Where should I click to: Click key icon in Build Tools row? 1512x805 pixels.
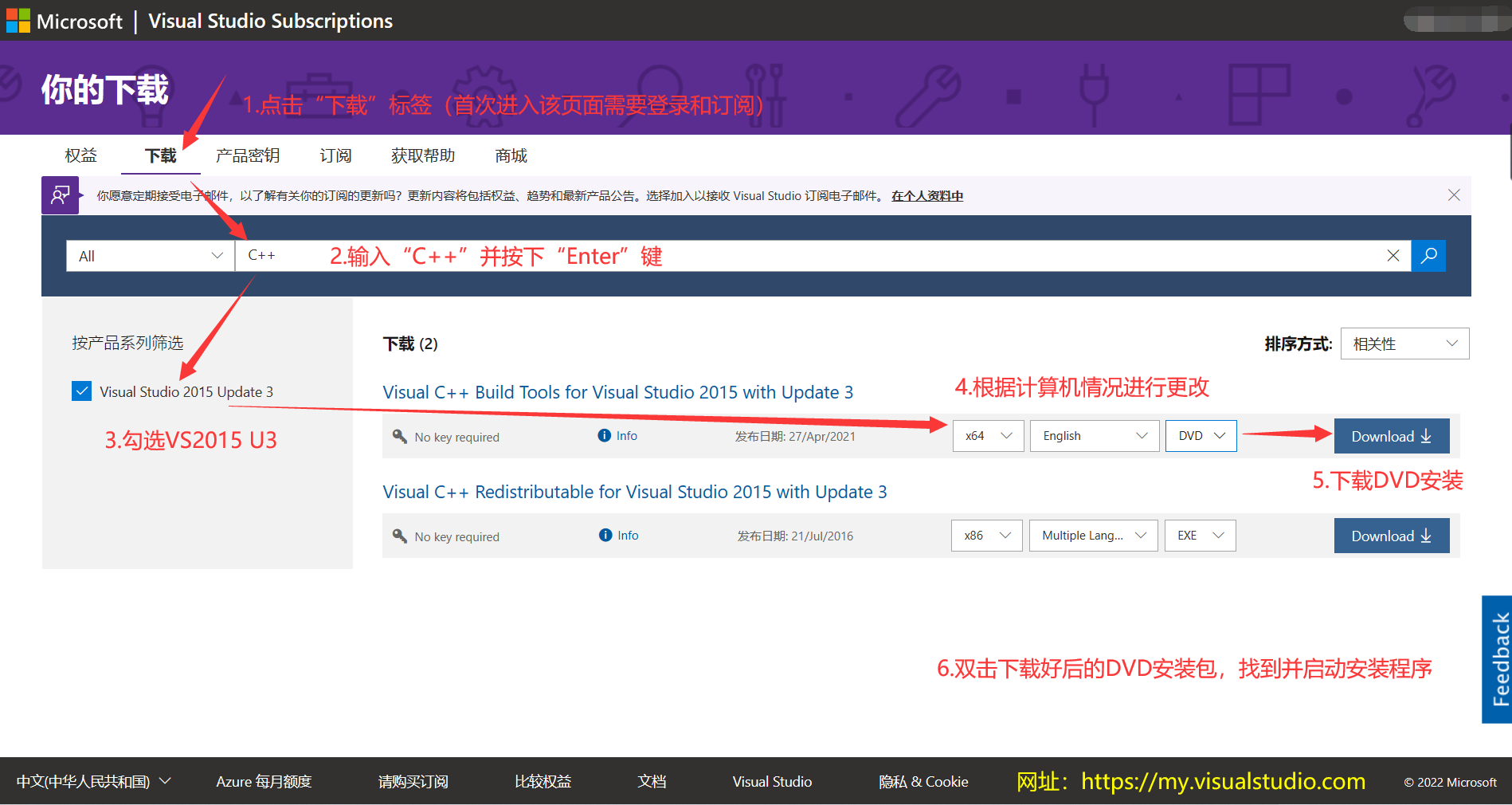(x=400, y=436)
